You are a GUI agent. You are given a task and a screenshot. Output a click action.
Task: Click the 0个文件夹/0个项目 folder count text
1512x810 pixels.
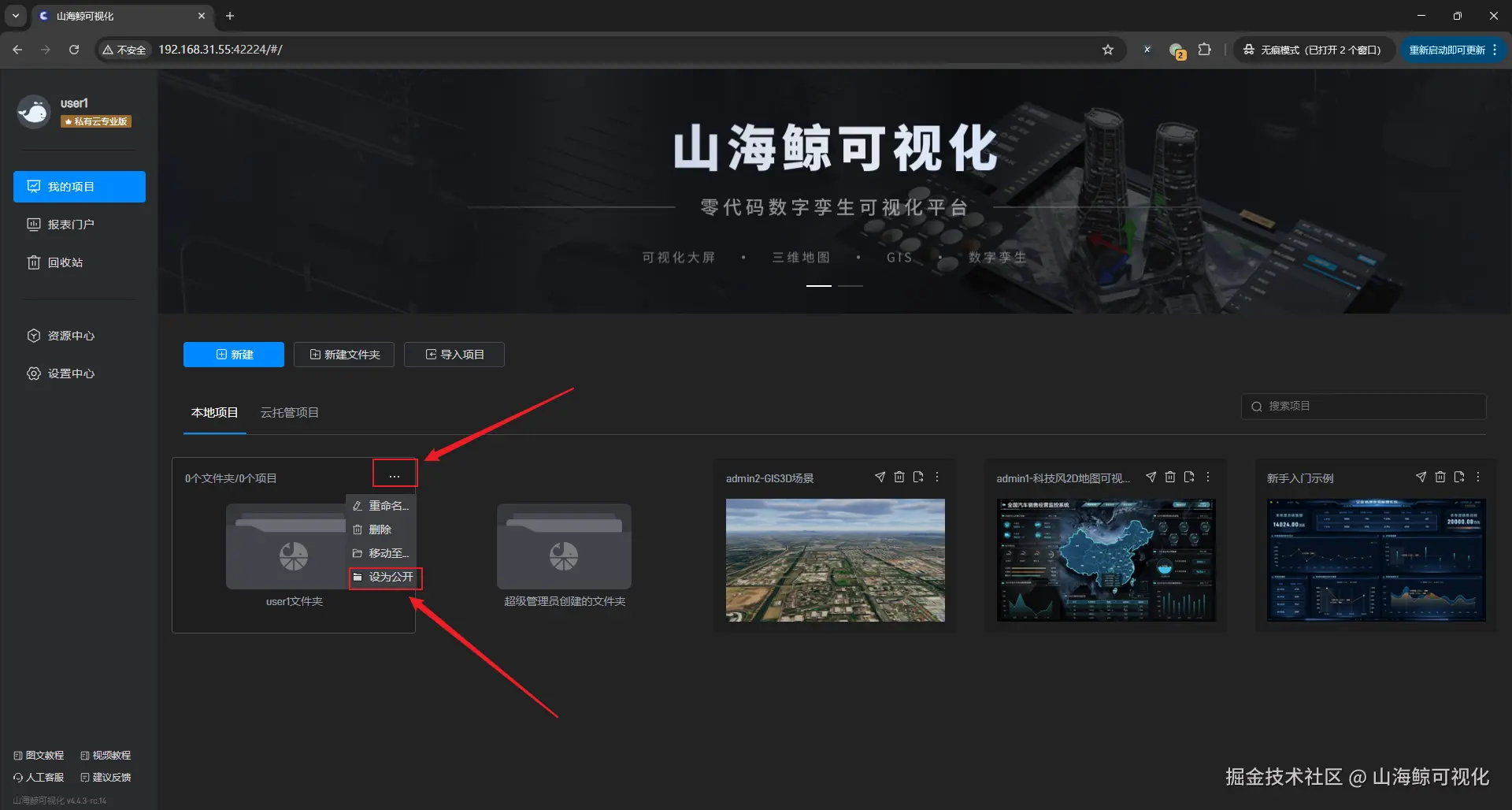pos(231,478)
